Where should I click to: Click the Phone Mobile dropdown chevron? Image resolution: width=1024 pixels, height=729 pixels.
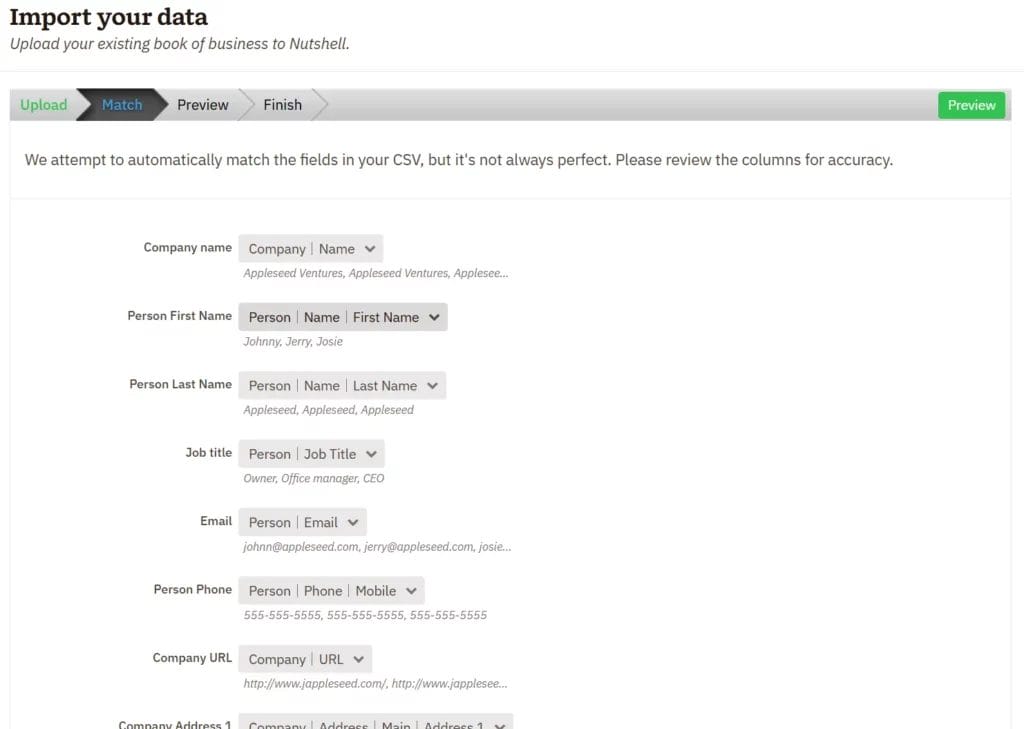click(x=411, y=591)
